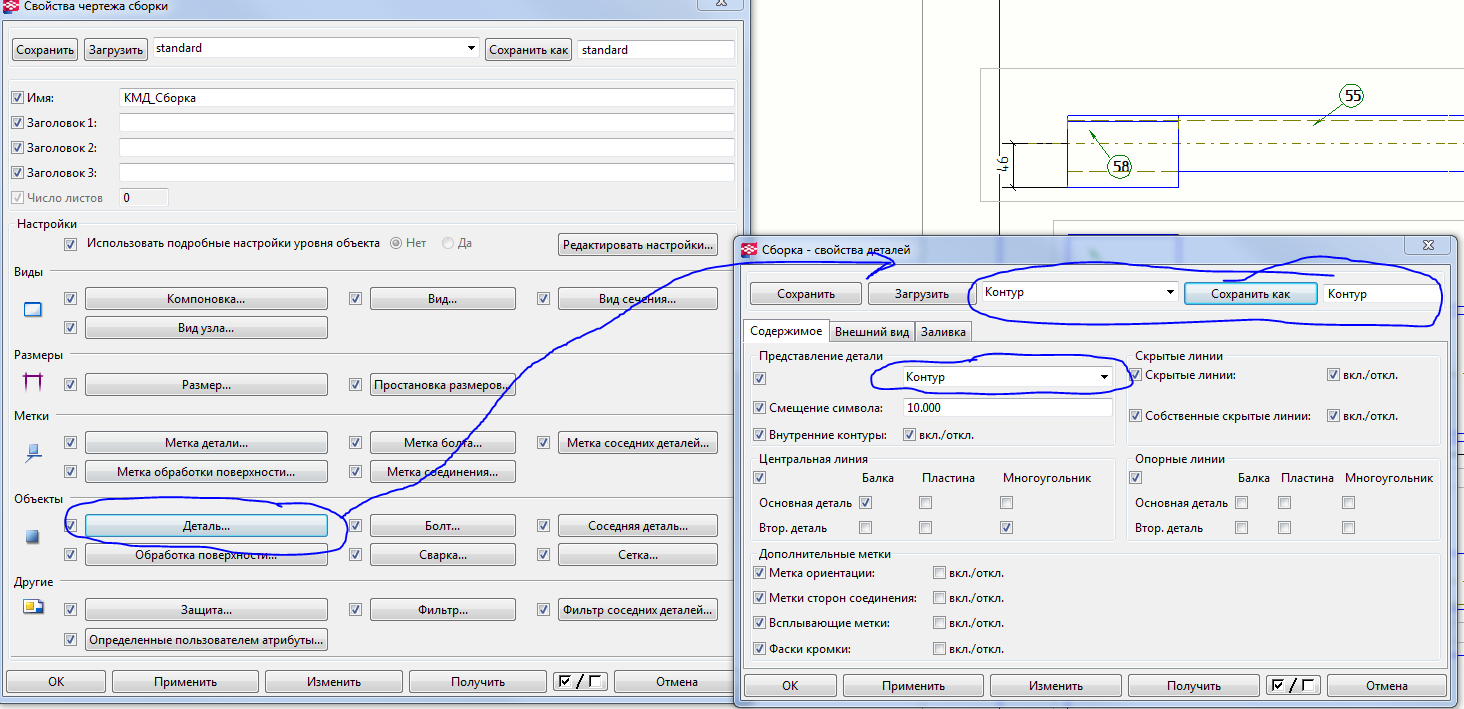Switch to the Внешний вид tab

coord(871,332)
